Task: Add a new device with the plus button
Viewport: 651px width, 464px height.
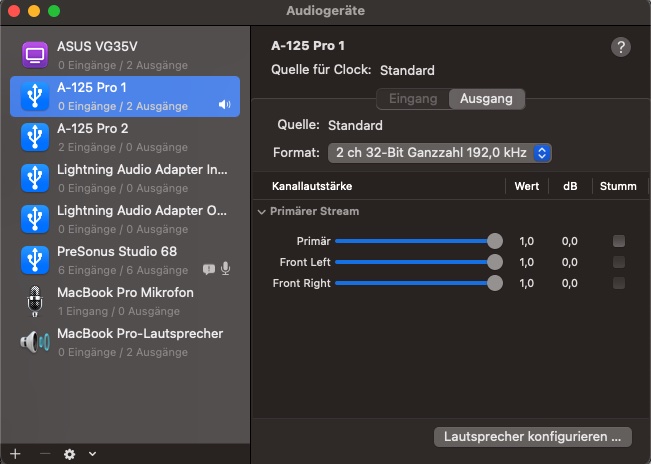Action: tap(15, 454)
